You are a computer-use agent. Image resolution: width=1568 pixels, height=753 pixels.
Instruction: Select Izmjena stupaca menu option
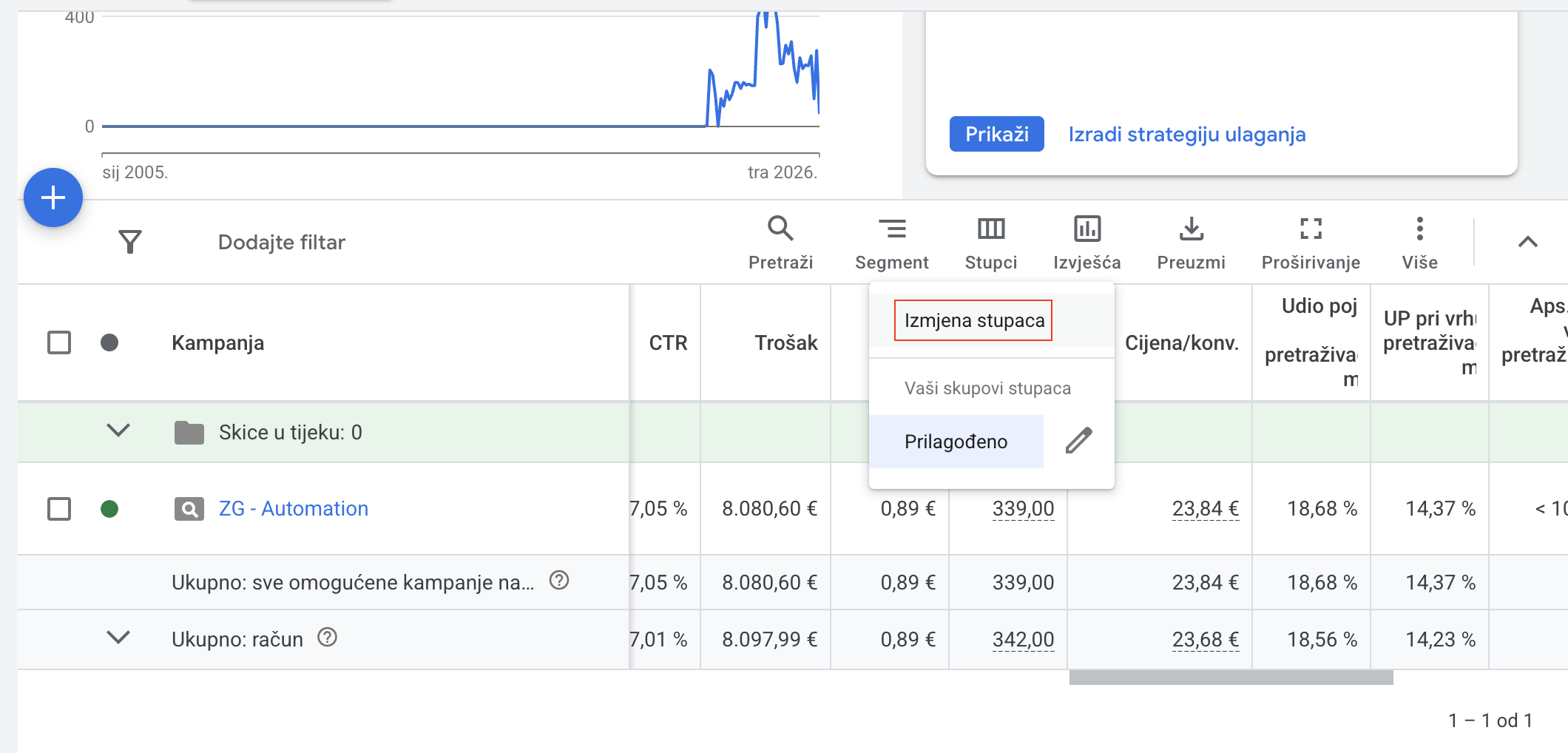pos(973,320)
